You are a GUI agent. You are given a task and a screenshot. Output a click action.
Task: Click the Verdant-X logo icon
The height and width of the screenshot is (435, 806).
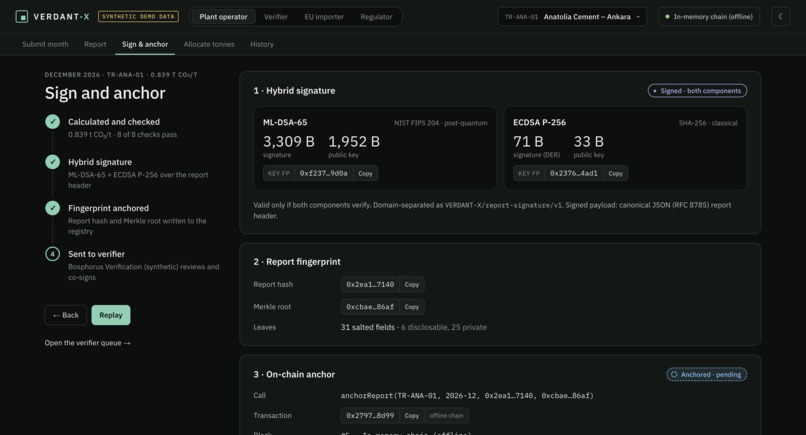click(22, 16)
